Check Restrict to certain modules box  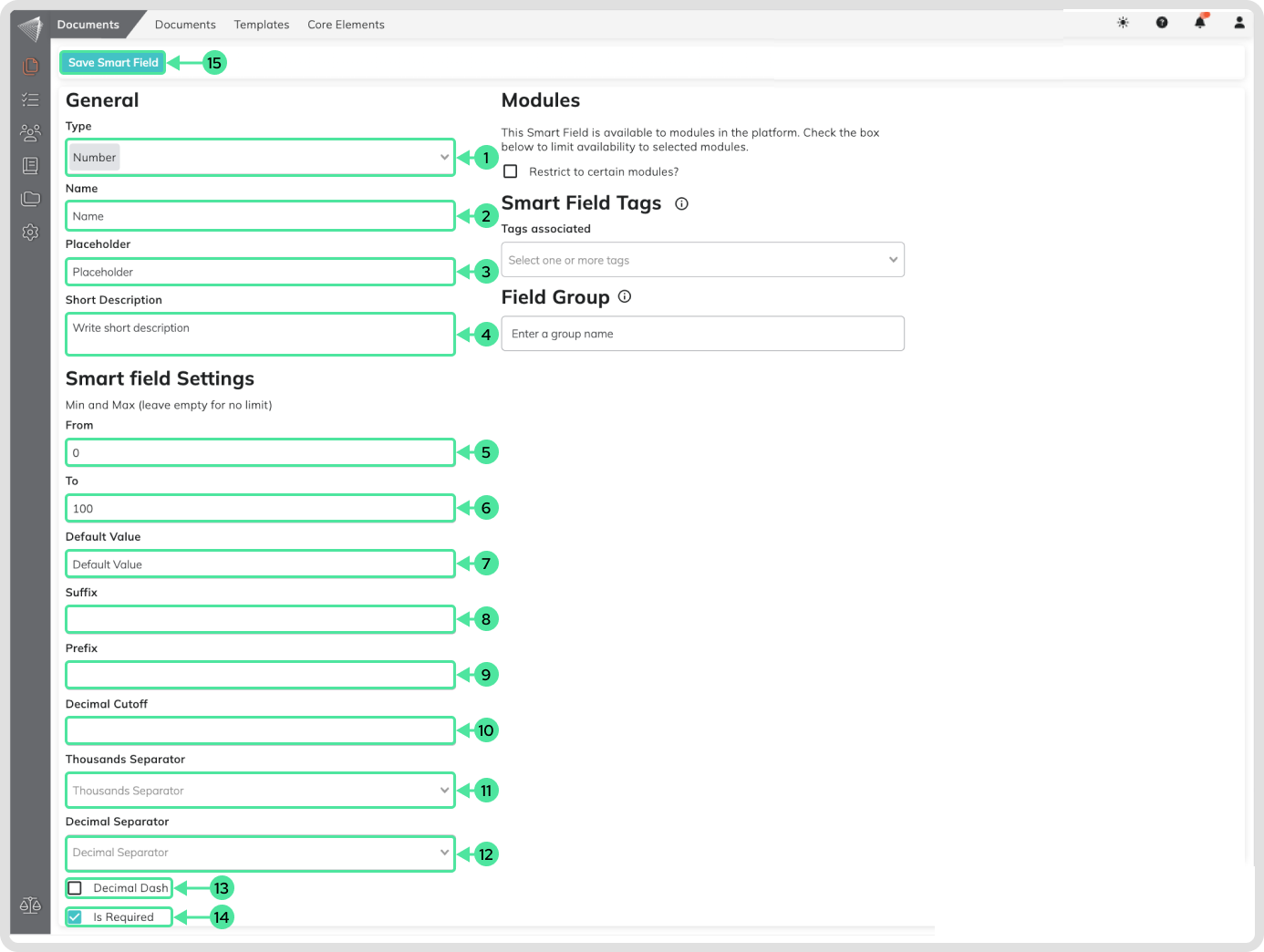click(511, 171)
